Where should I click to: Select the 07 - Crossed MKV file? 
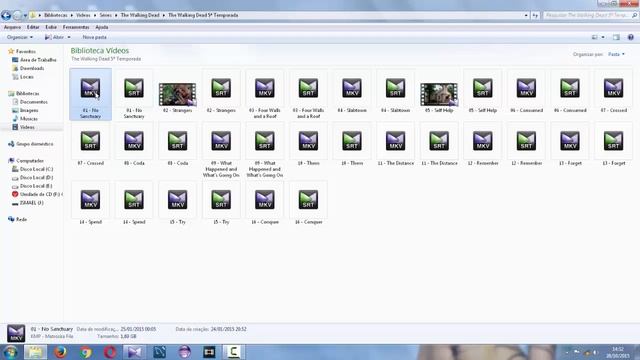[x=613, y=92]
